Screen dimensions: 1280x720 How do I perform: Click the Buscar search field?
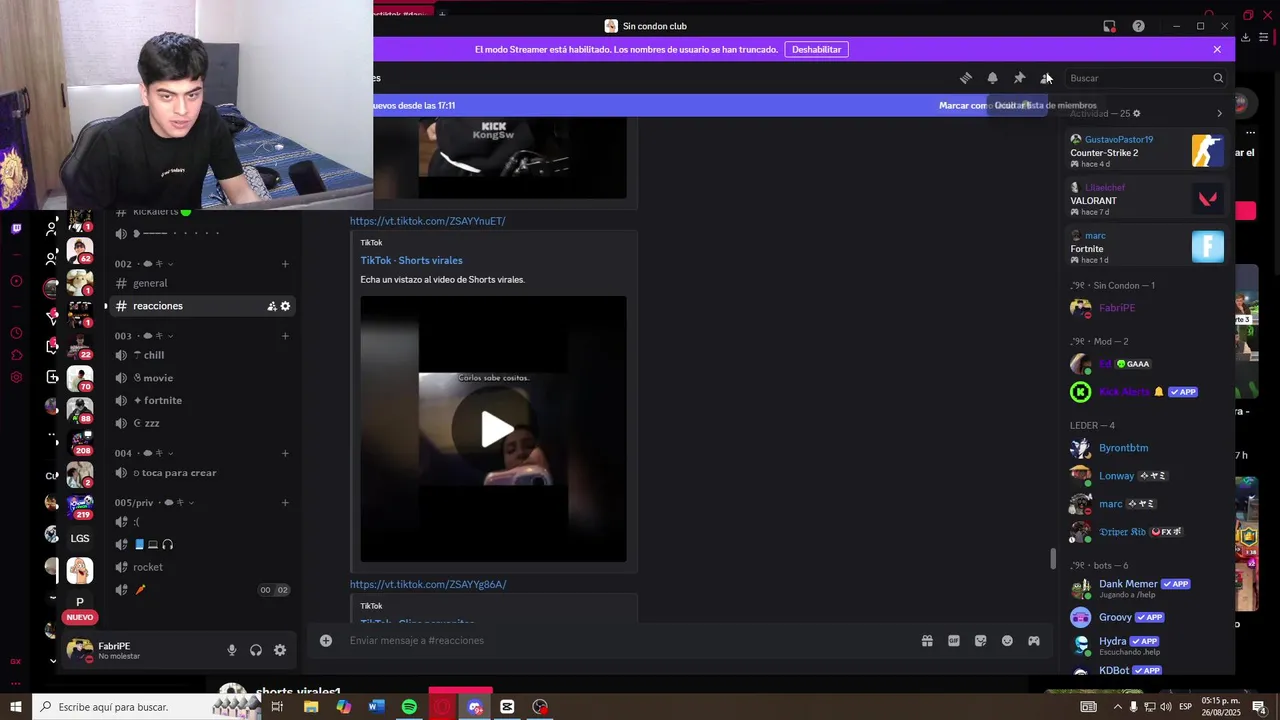[1146, 78]
